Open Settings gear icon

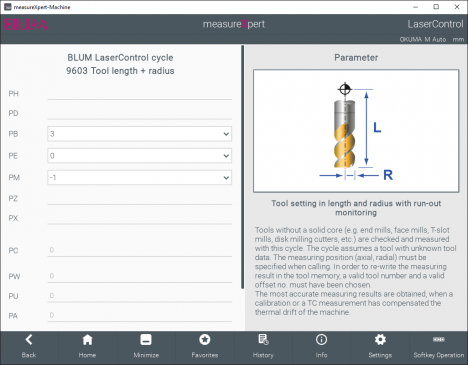click(380, 340)
